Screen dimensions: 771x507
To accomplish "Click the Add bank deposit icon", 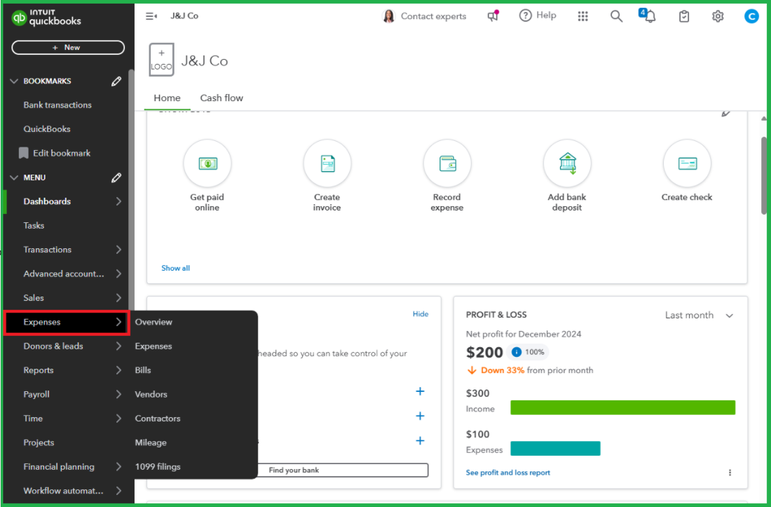I will point(567,163).
